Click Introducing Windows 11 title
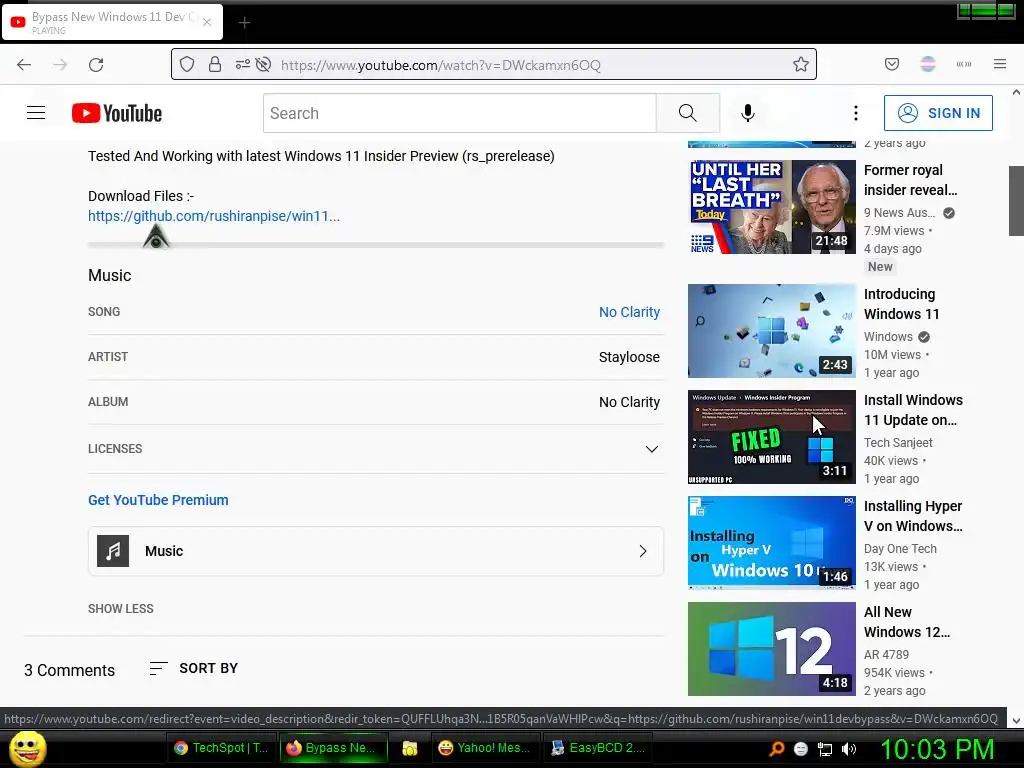The width and height of the screenshot is (1024, 768). click(x=902, y=304)
